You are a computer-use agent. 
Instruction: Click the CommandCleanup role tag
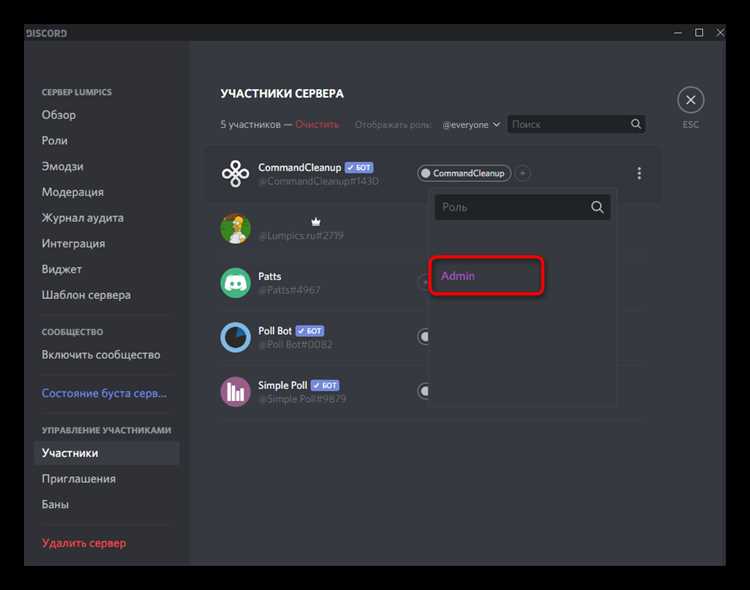464,173
